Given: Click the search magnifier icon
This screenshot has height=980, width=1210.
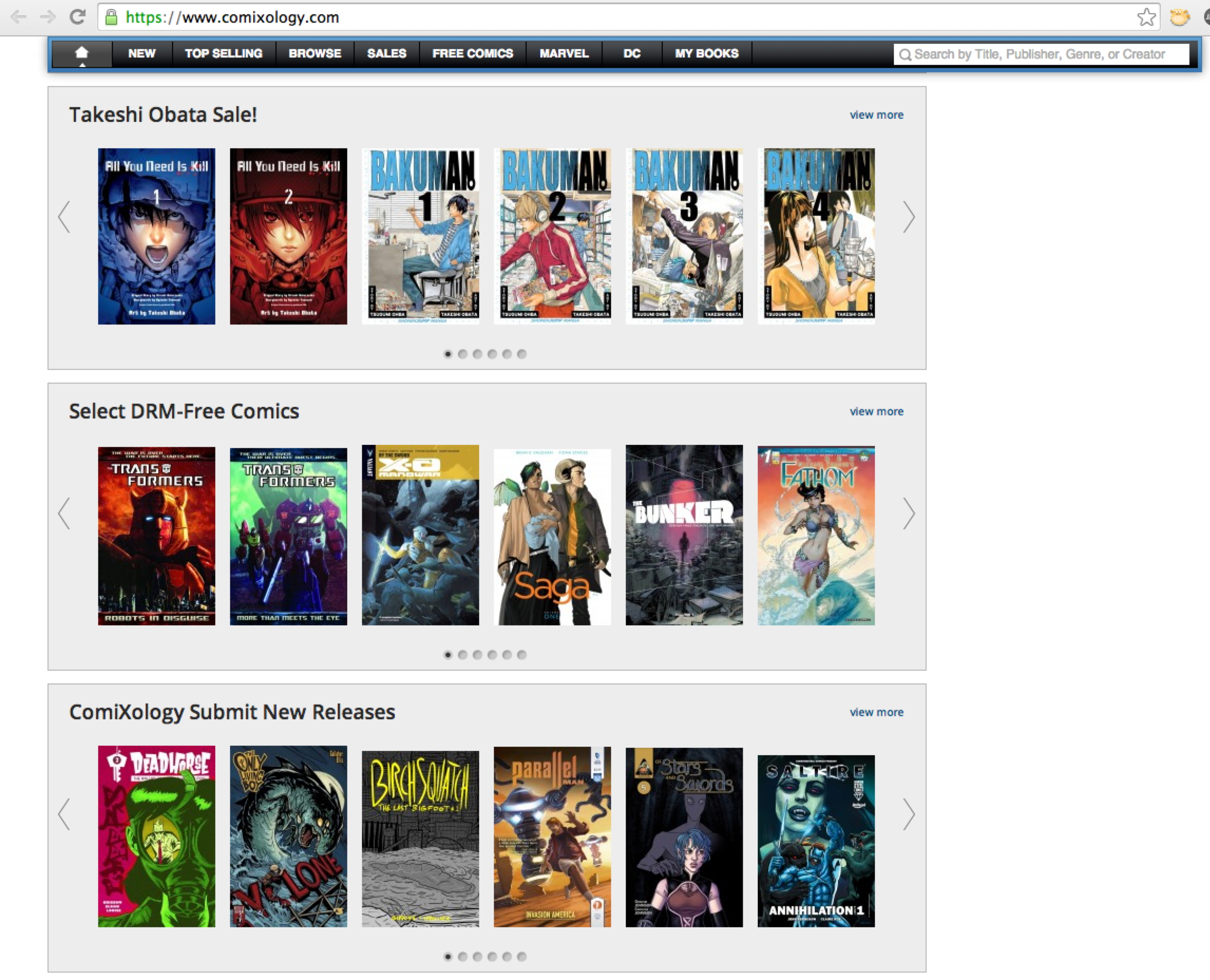Looking at the screenshot, I should click(904, 54).
